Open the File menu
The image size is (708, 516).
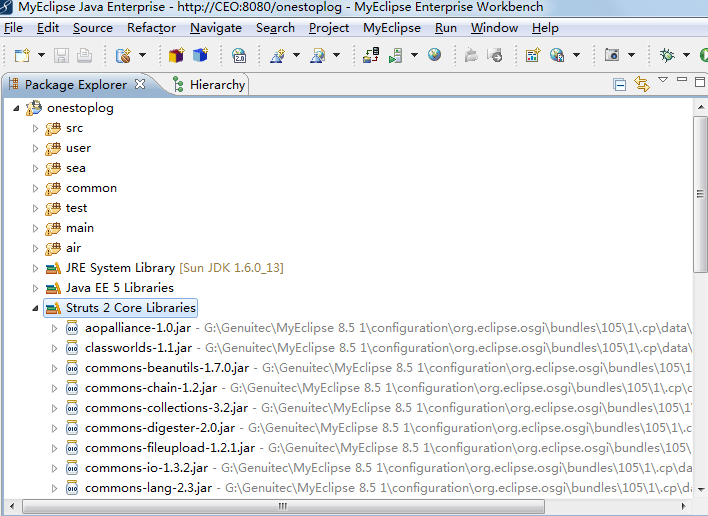coord(13,28)
